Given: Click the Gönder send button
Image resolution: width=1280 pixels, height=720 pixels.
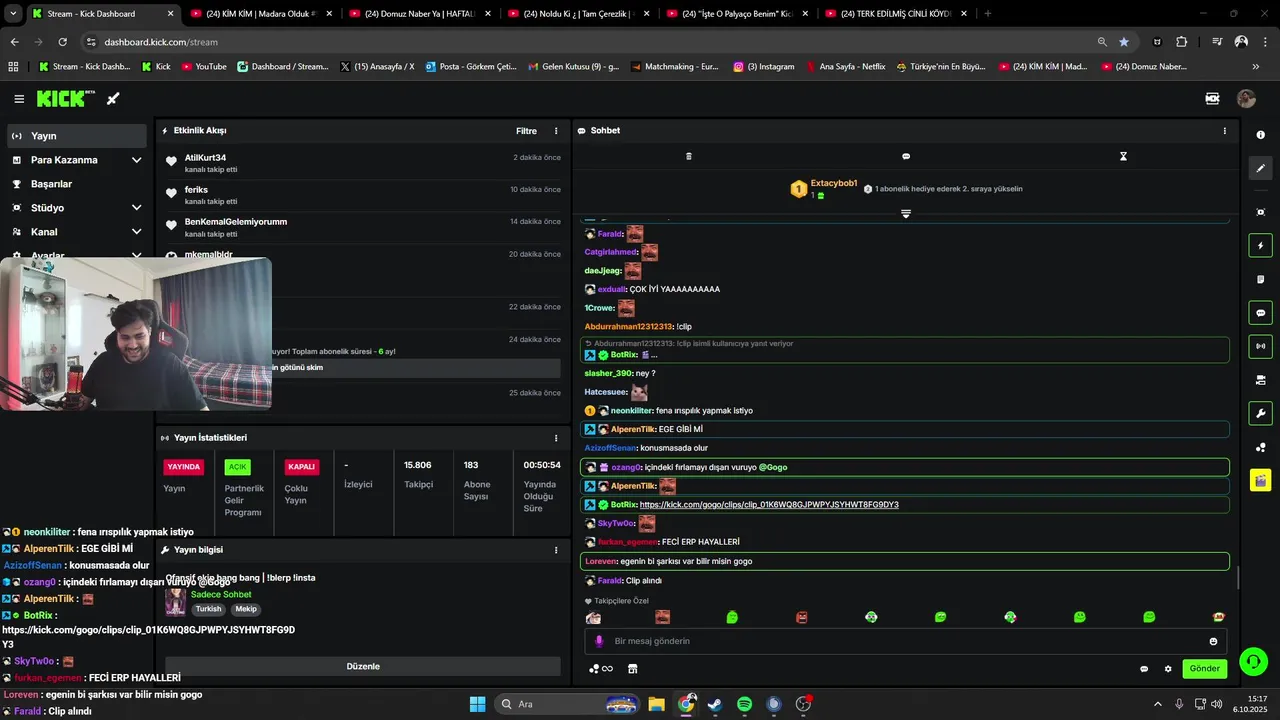Looking at the screenshot, I should [x=1204, y=669].
